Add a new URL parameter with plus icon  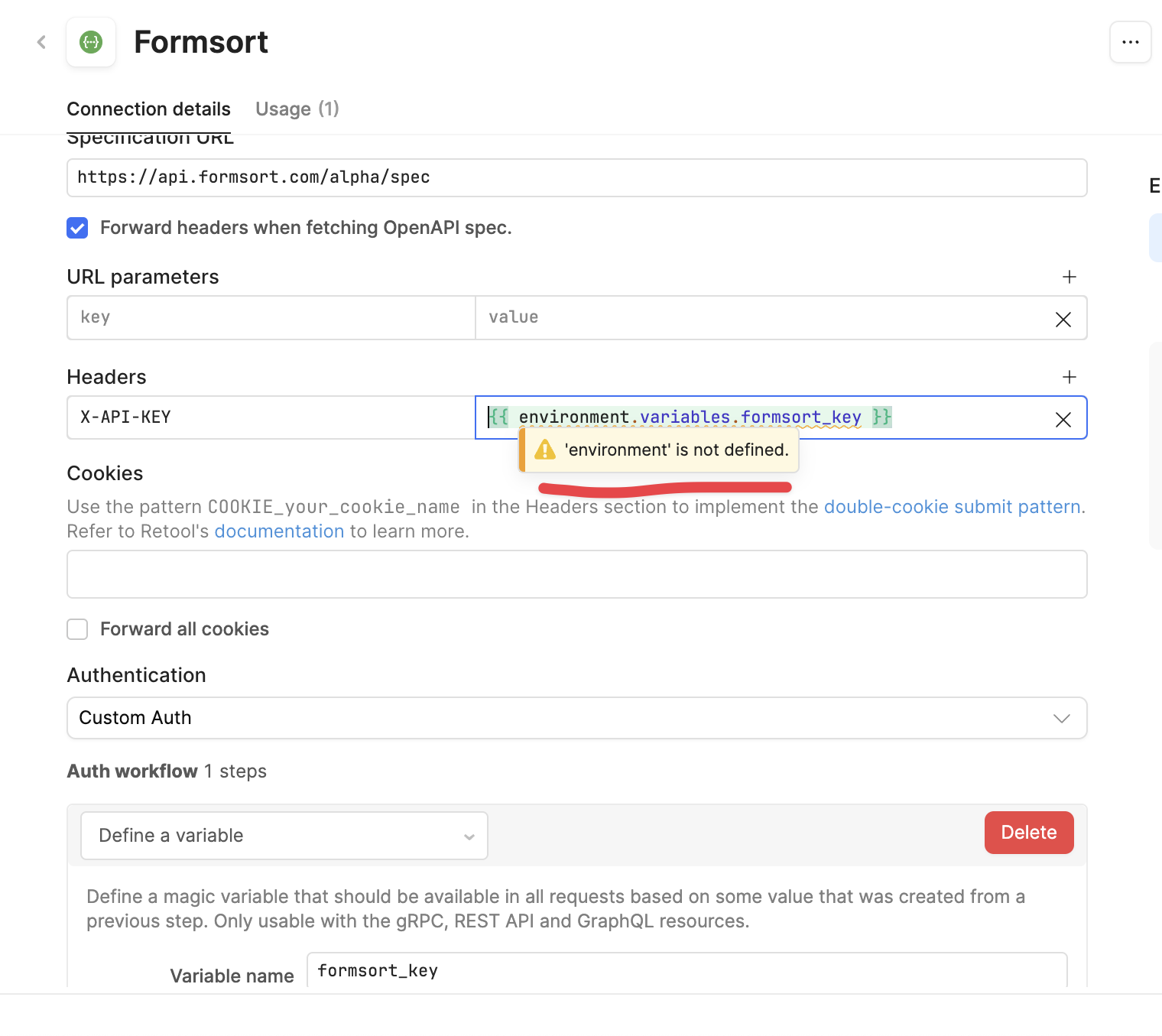(x=1069, y=277)
